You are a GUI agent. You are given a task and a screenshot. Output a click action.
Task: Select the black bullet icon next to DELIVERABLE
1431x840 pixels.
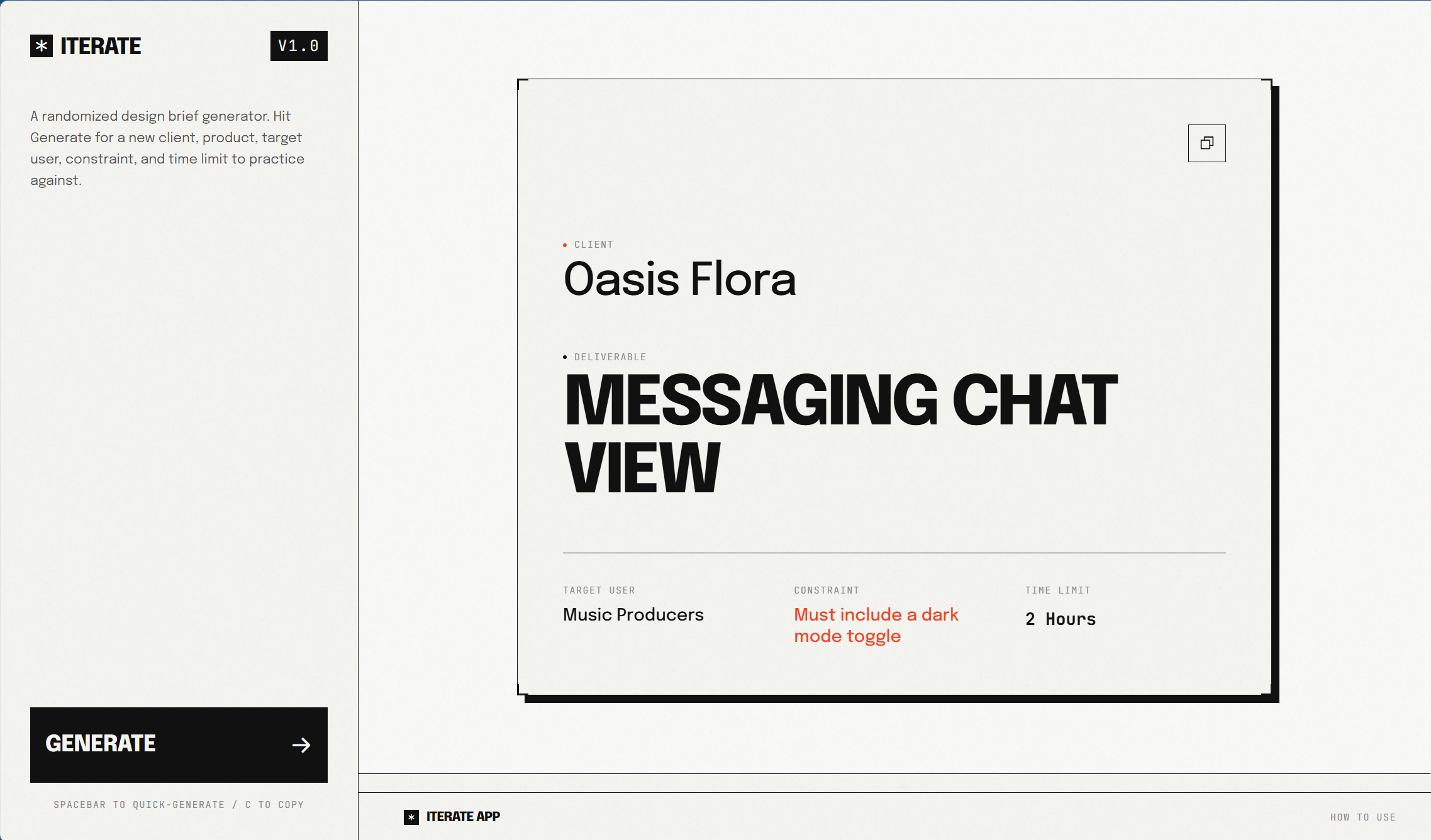(x=565, y=357)
